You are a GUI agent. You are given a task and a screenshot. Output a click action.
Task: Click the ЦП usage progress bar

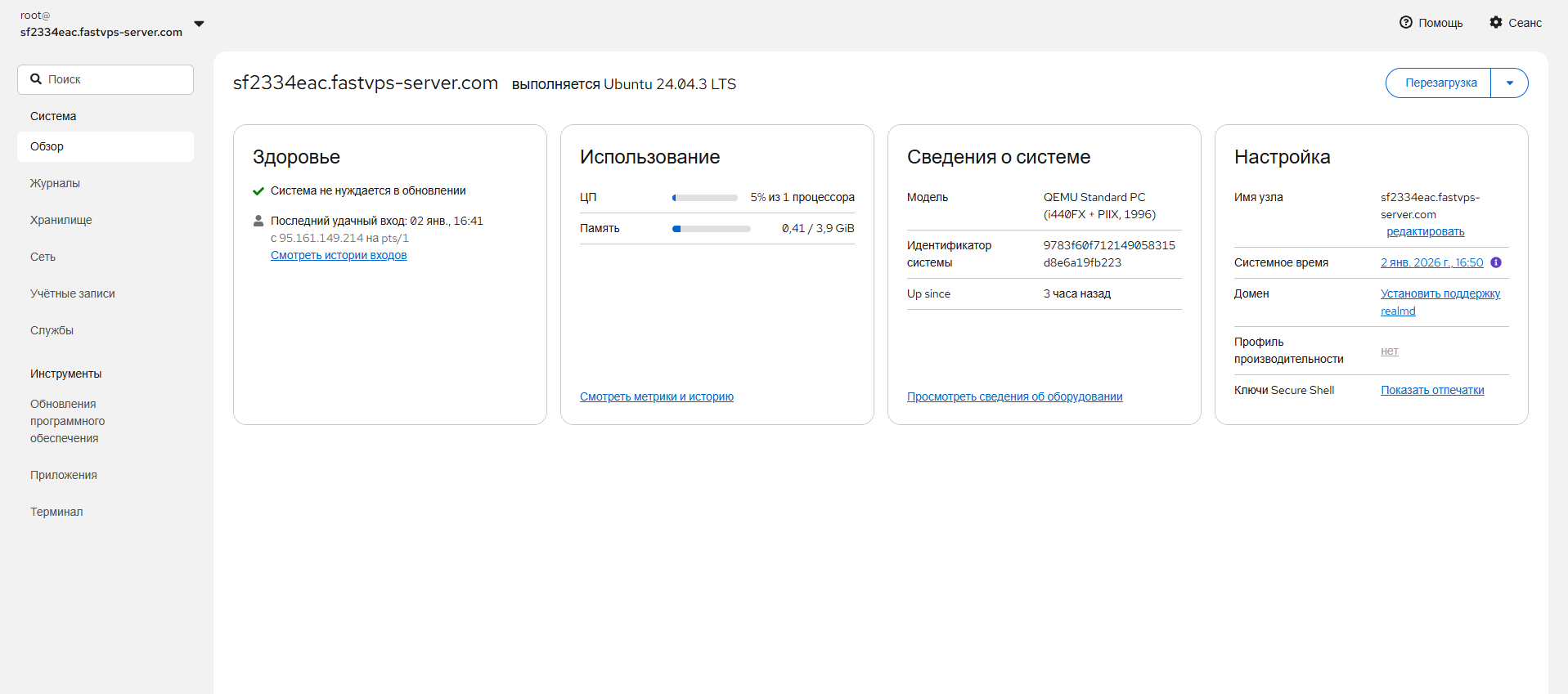click(705, 198)
